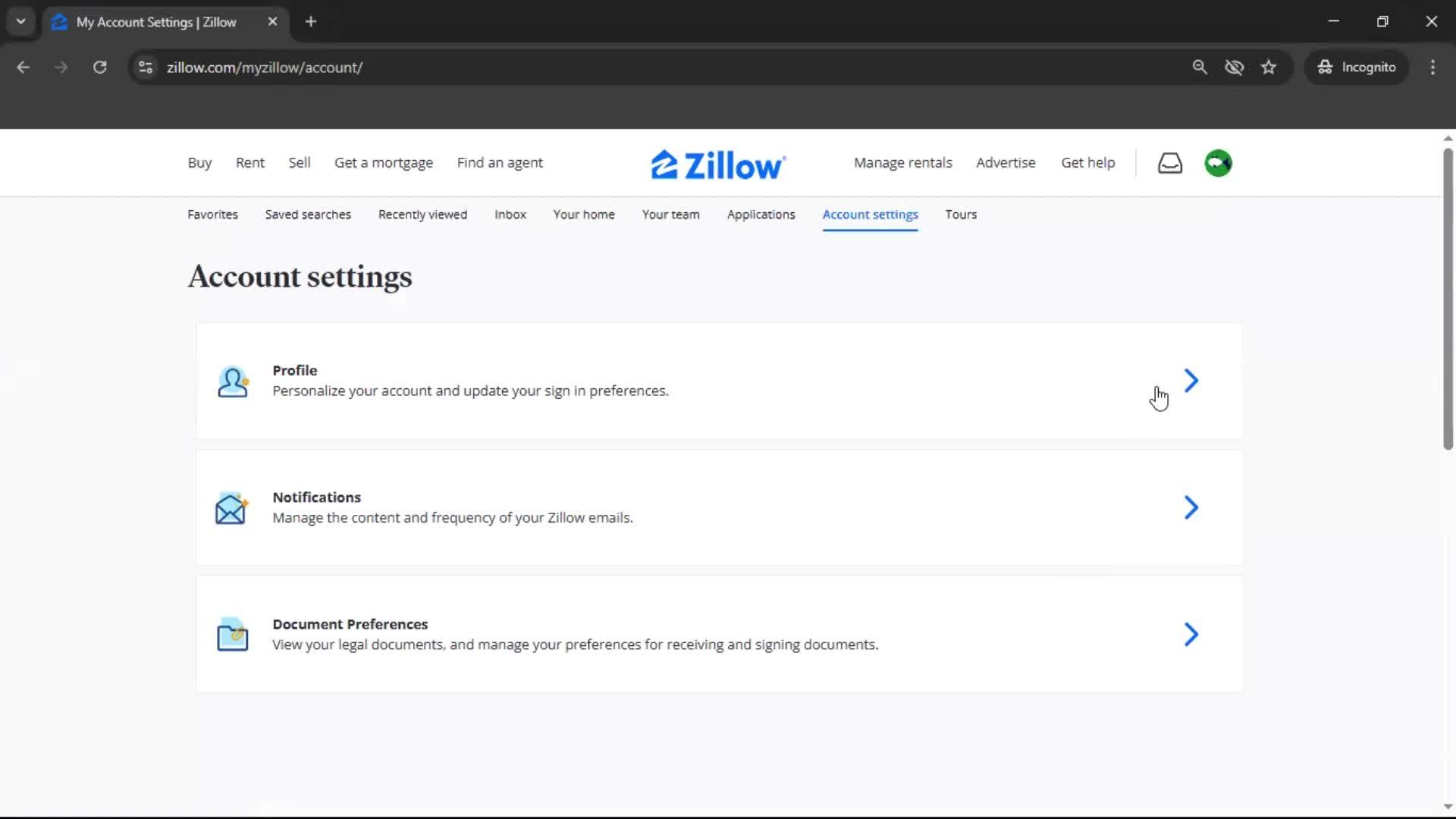This screenshot has height=819, width=1456.
Task: Click the site information icon in address bar
Action: click(x=145, y=67)
